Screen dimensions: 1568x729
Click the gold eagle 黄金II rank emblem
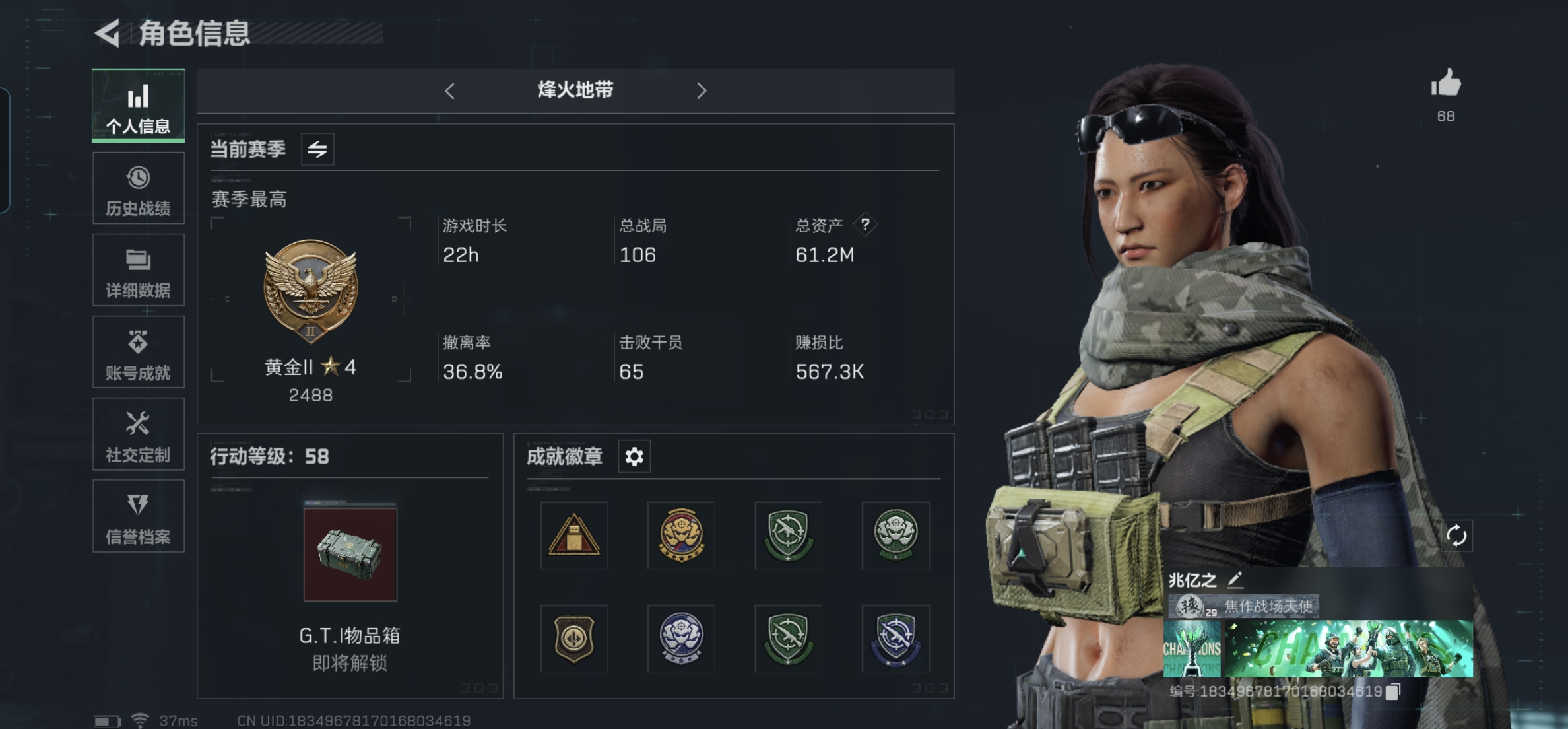(x=311, y=291)
